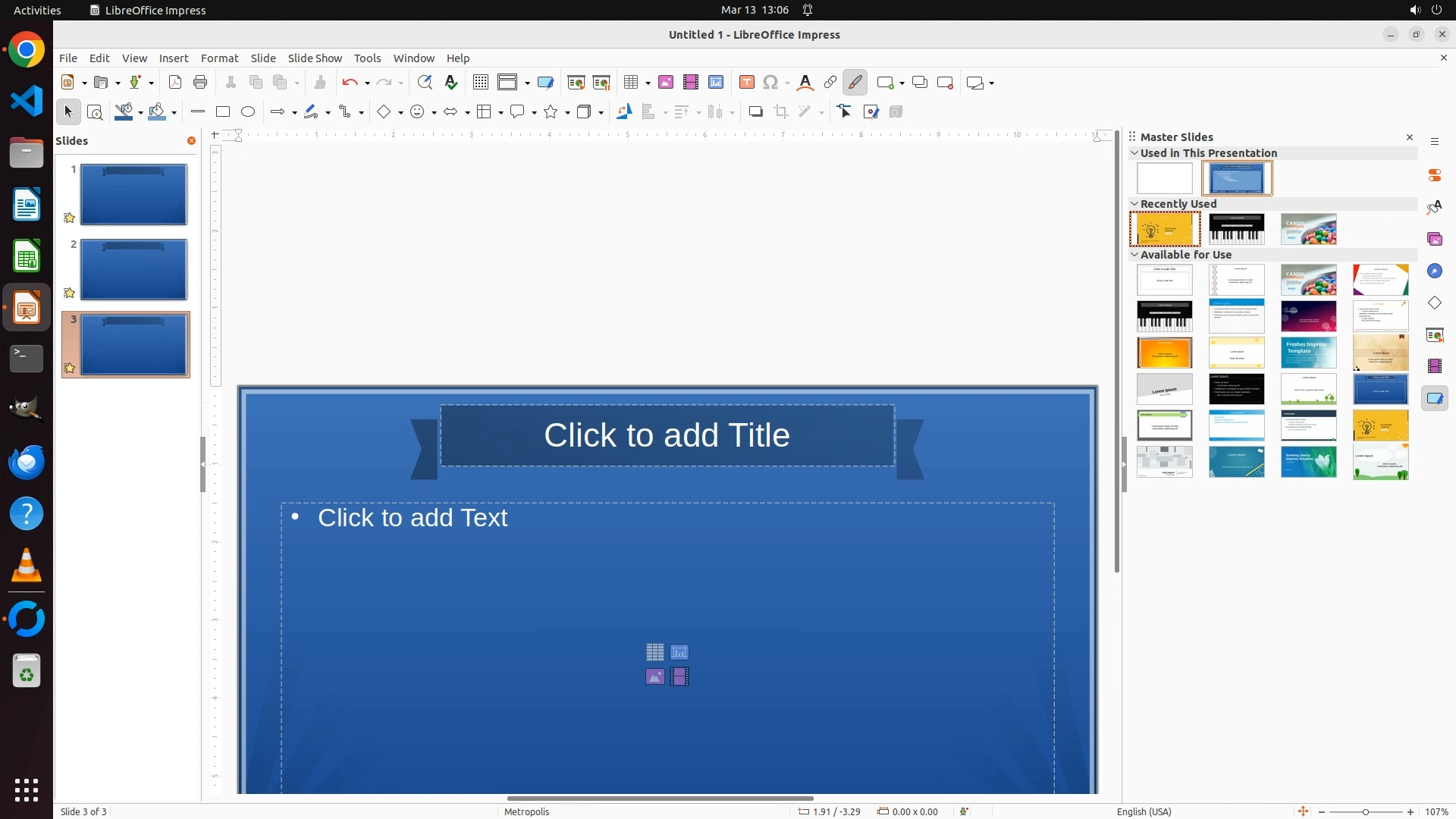This screenshot has width=1456, height=819.
Task: Toggle Show Draw Functions toolbar button
Action: pos(855,83)
